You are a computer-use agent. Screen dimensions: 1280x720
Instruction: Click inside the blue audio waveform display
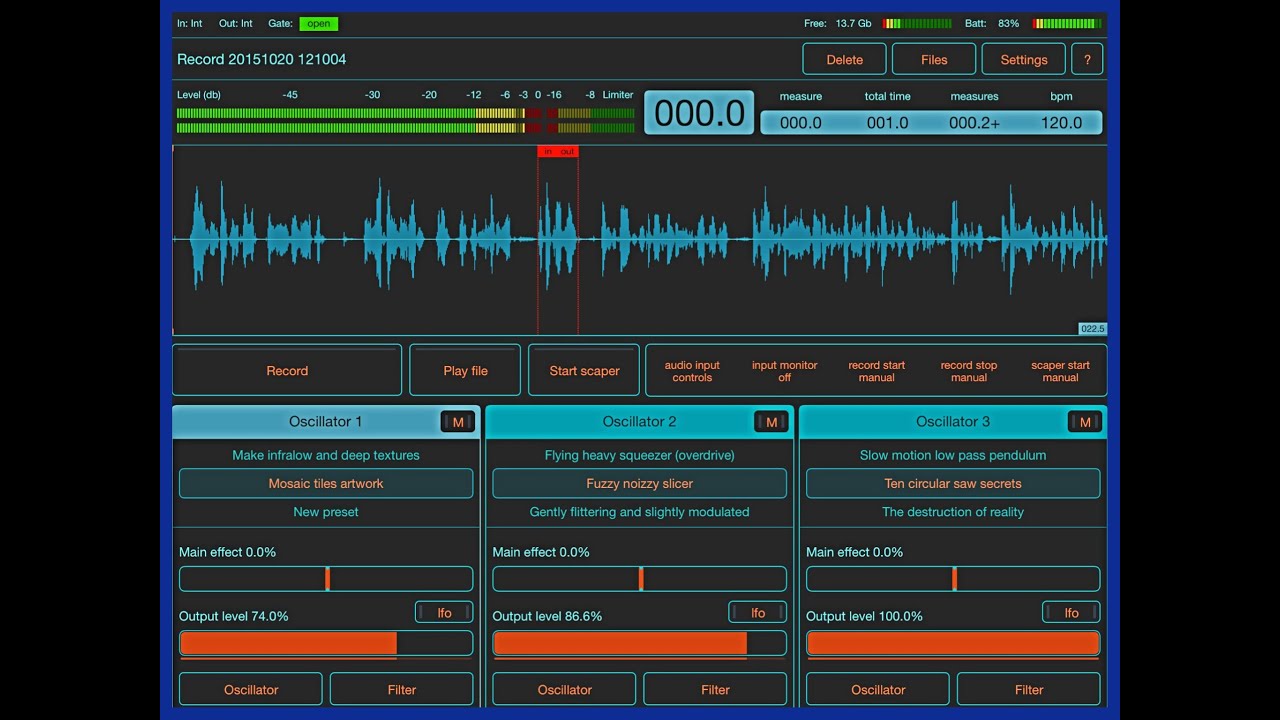coord(640,240)
